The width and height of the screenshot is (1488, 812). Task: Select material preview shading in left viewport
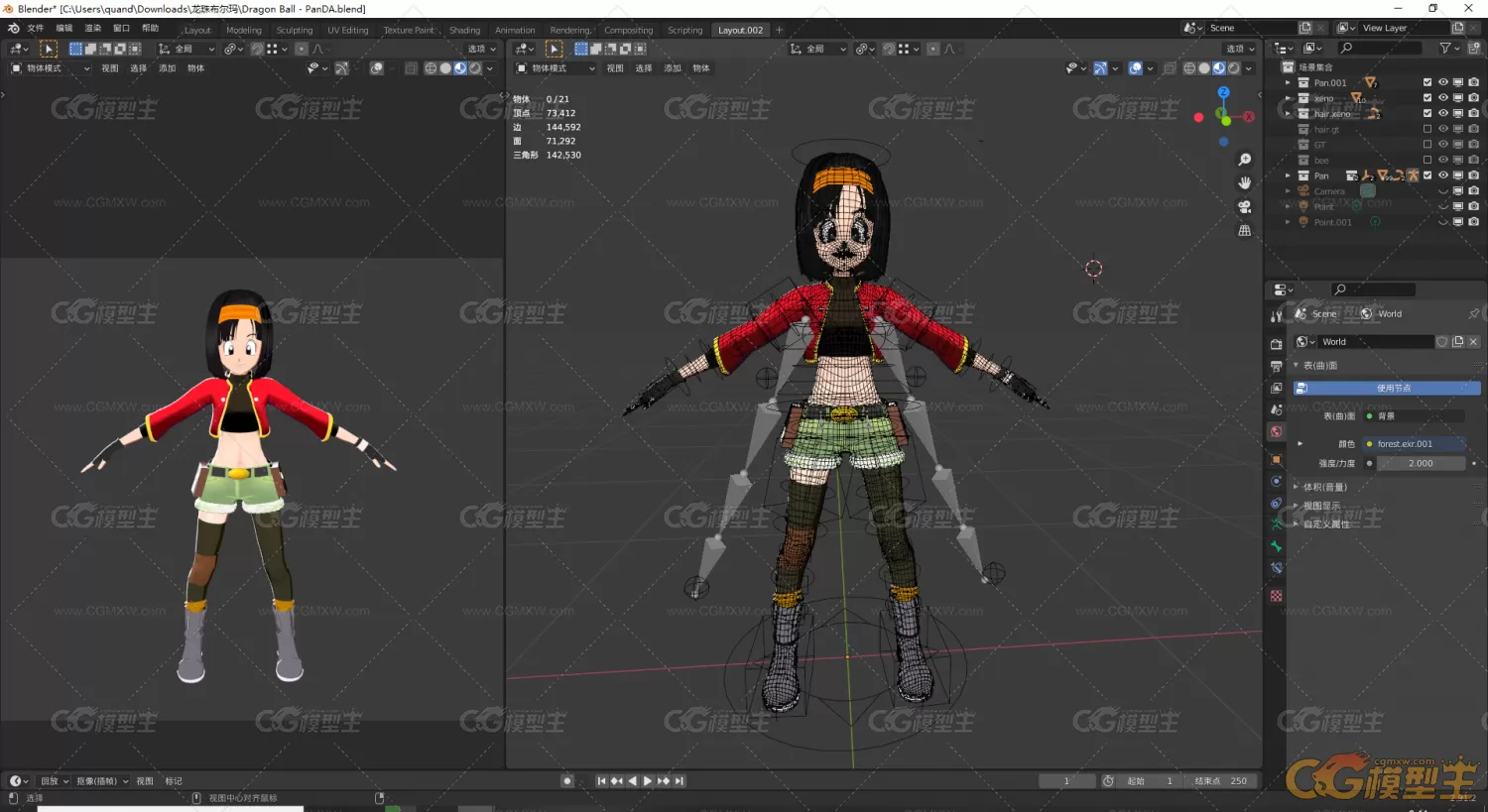pyautogui.click(x=460, y=68)
